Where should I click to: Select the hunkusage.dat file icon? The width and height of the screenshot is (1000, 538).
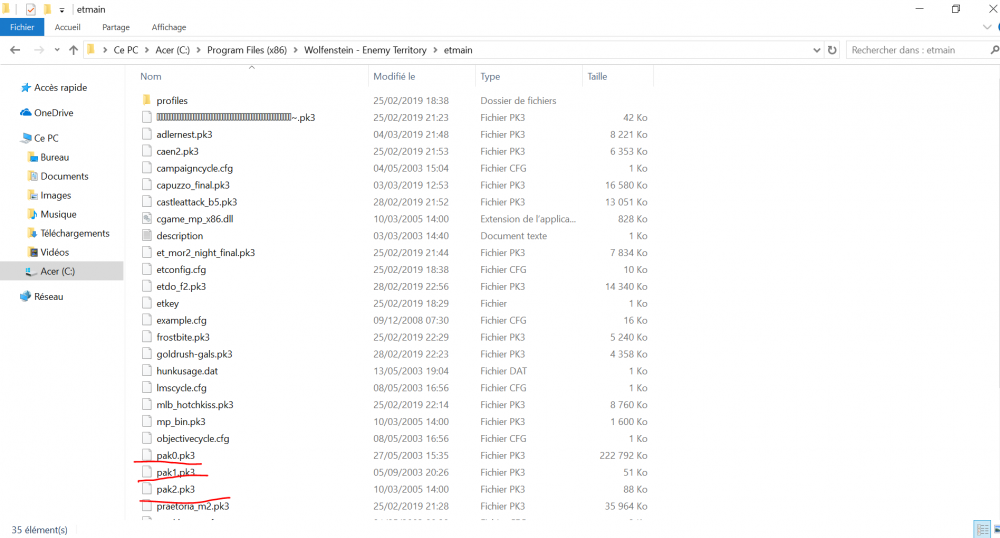[147, 370]
